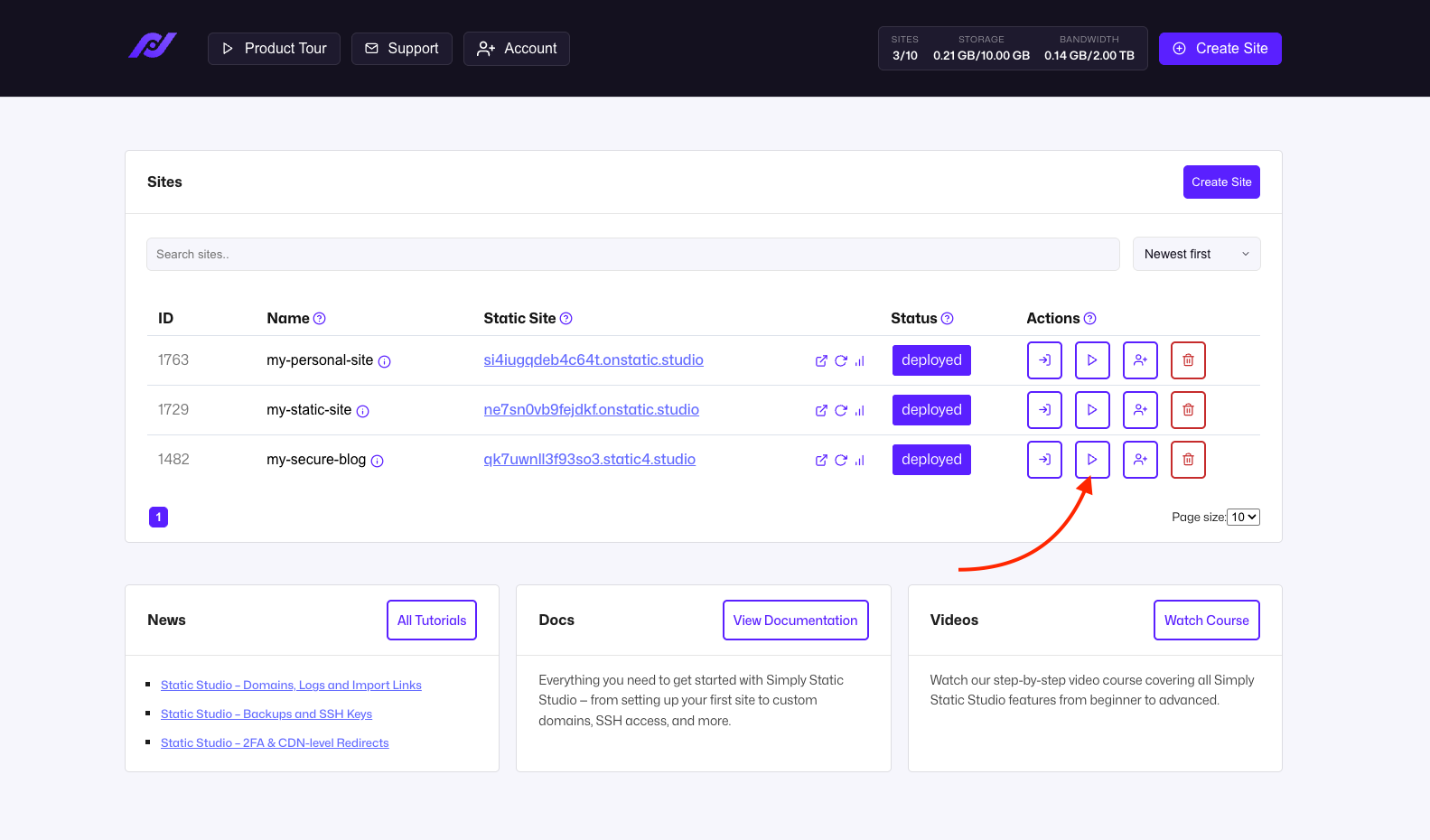Open 2FA & CDN-level Redirects article
The height and width of the screenshot is (840, 1430).
coord(275,743)
